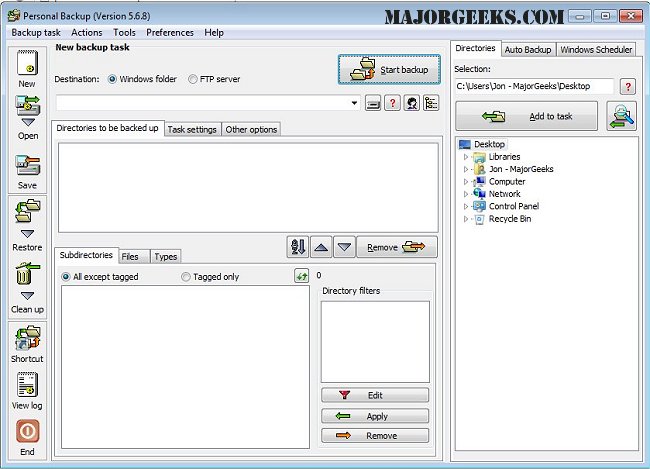Select the Directories tab

(x=475, y=48)
